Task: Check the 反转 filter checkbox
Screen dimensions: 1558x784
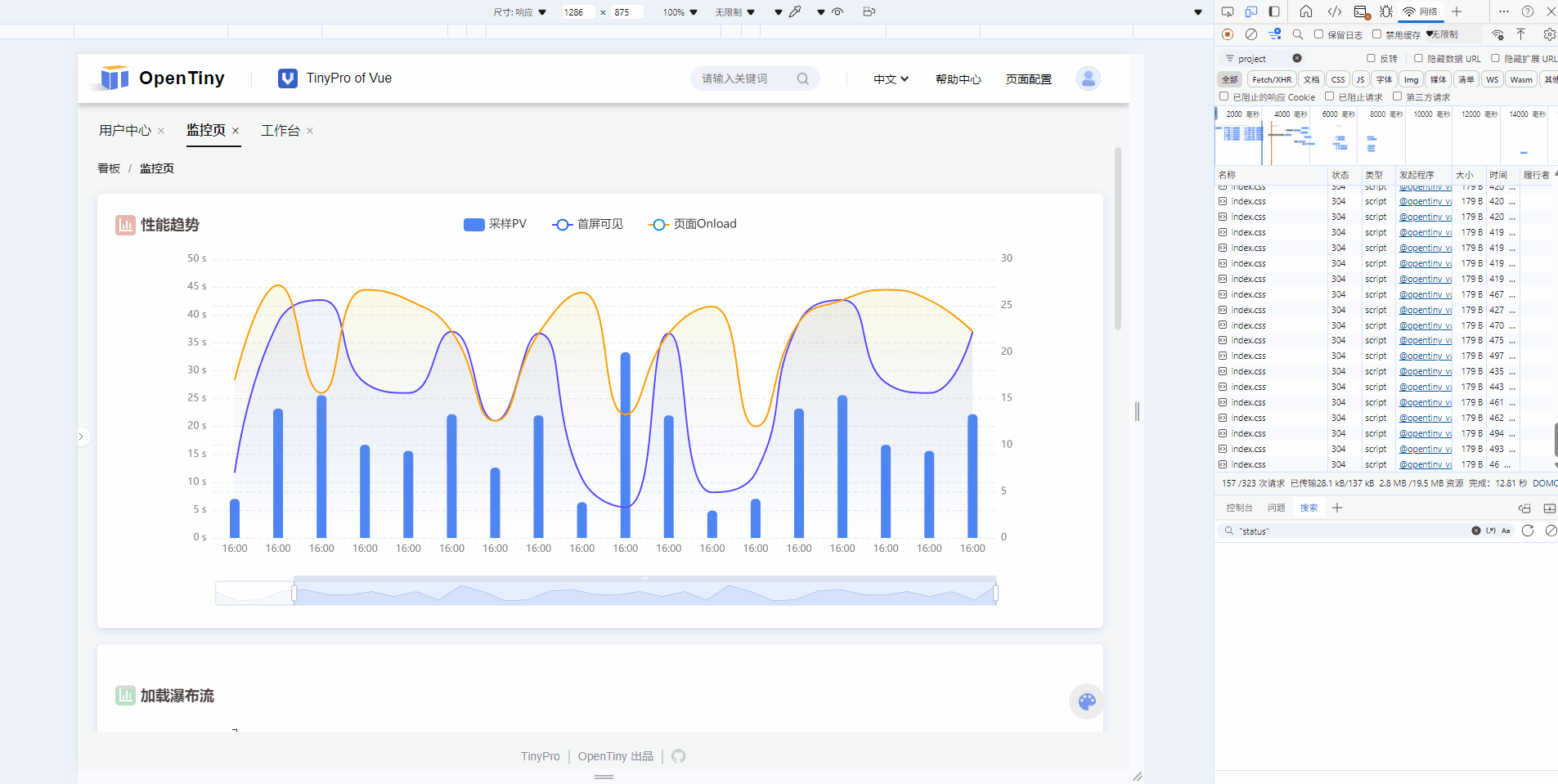Action: tap(1372, 58)
